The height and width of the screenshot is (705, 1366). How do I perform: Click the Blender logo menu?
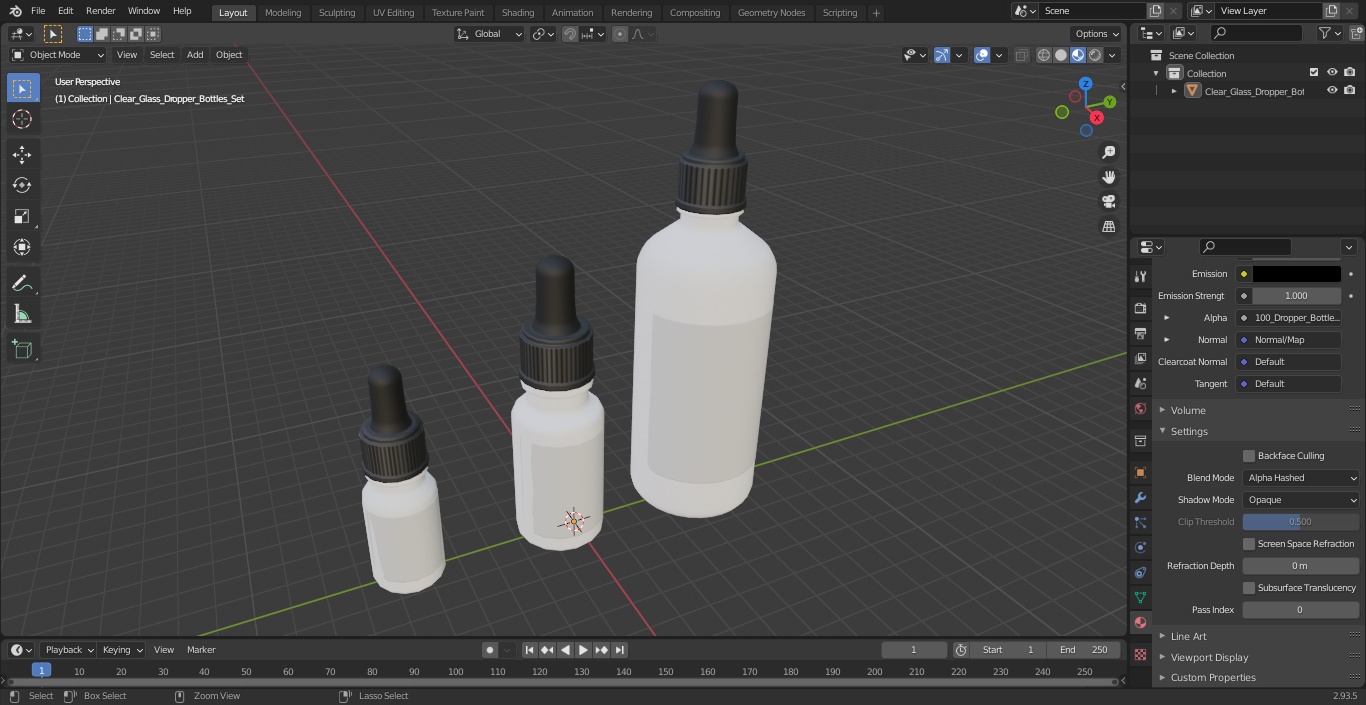[x=15, y=11]
